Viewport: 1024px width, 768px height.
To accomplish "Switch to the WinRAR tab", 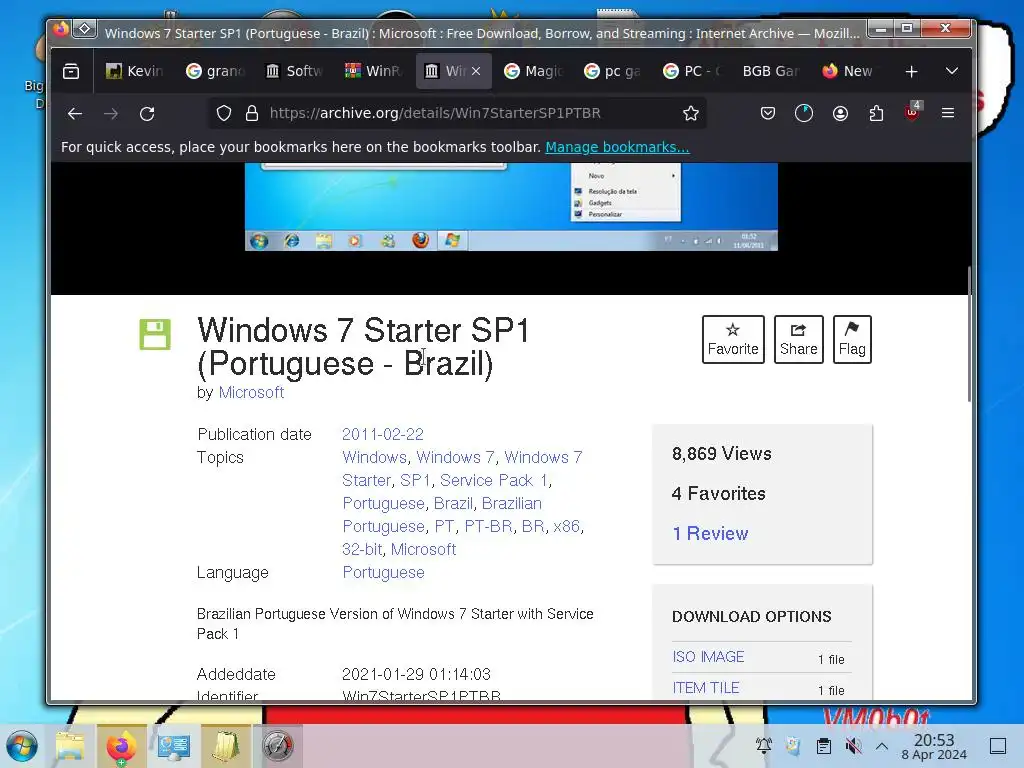I will 374,71.
